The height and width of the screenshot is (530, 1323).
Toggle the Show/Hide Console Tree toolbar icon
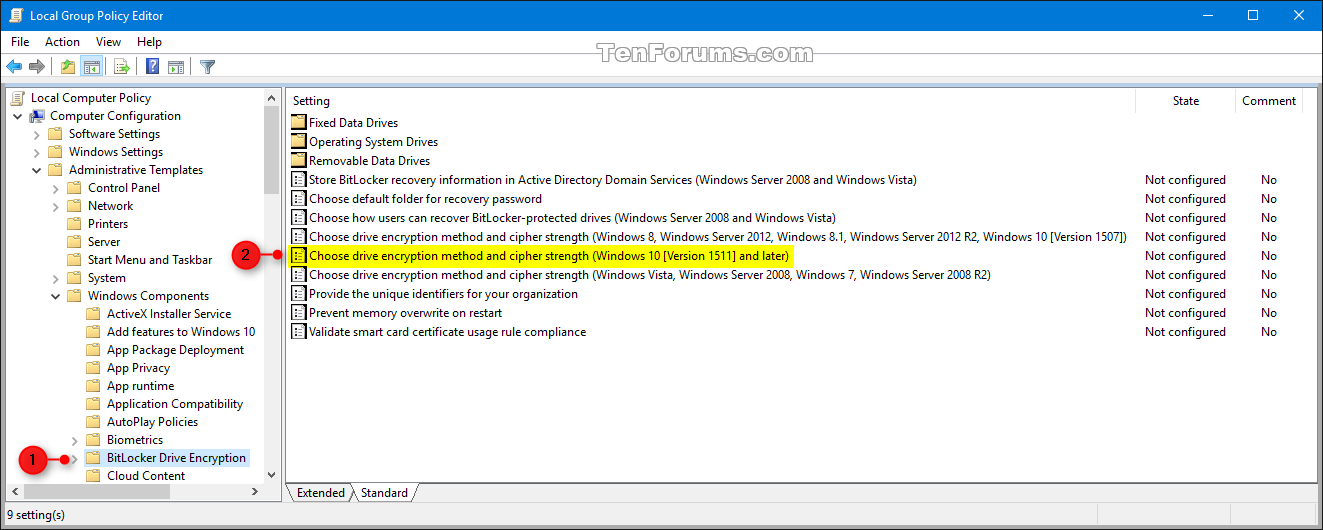coord(91,67)
